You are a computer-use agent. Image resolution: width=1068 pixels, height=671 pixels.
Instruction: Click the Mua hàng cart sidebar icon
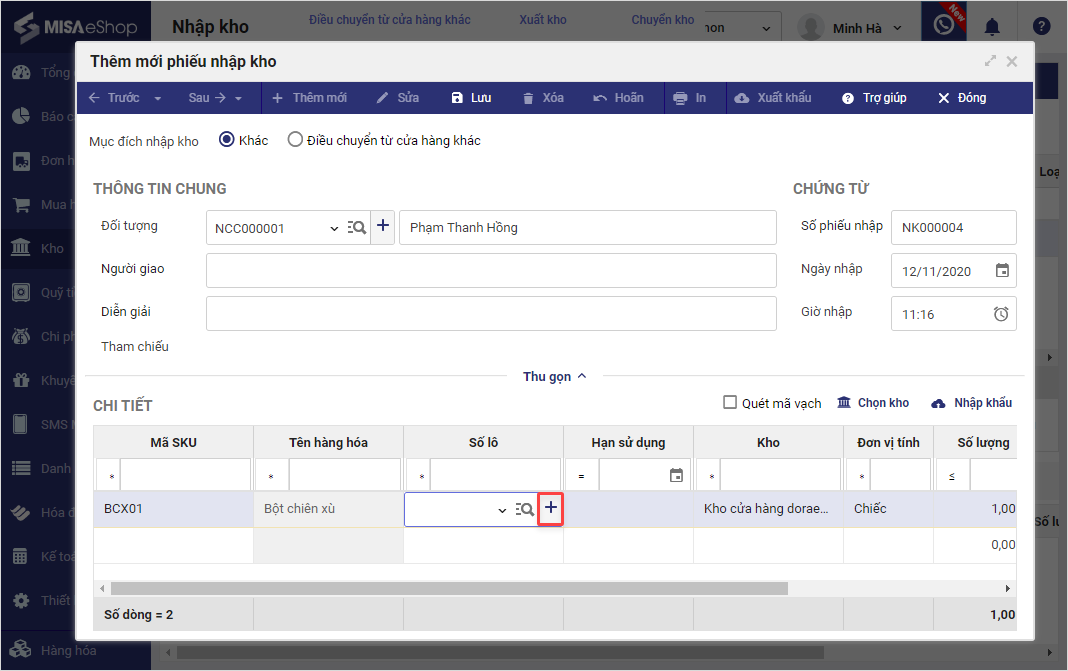point(21,204)
